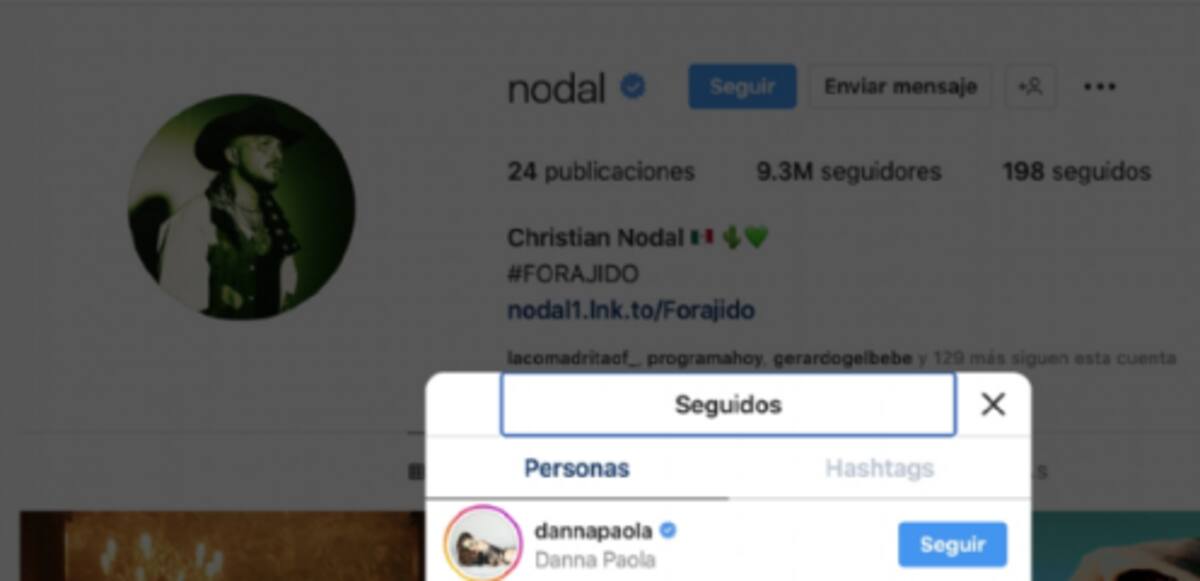This screenshot has height=581, width=1200.
Task: Switch to the Personas tab
Action: pyautogui.click(x=577, y=468)
